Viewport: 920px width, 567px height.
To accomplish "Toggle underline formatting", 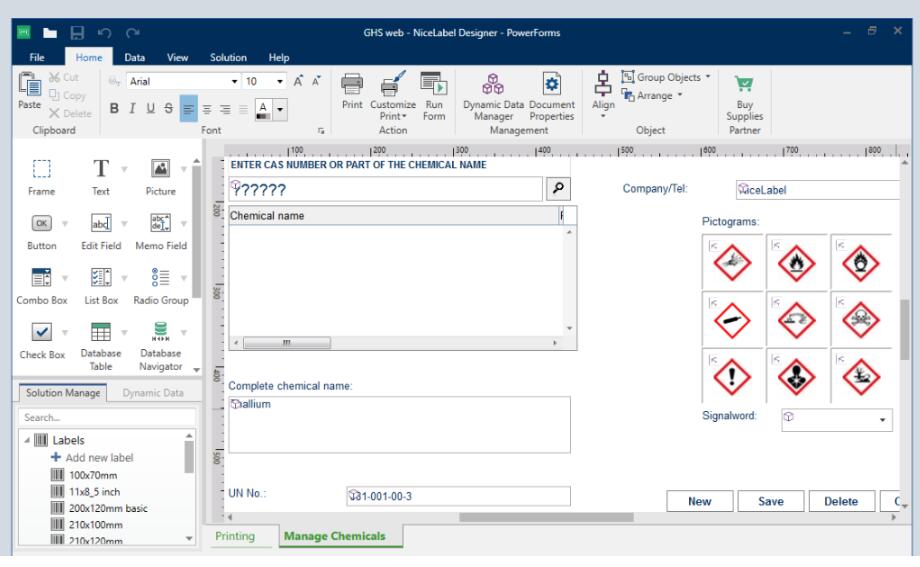I will (x=151, y=109).
